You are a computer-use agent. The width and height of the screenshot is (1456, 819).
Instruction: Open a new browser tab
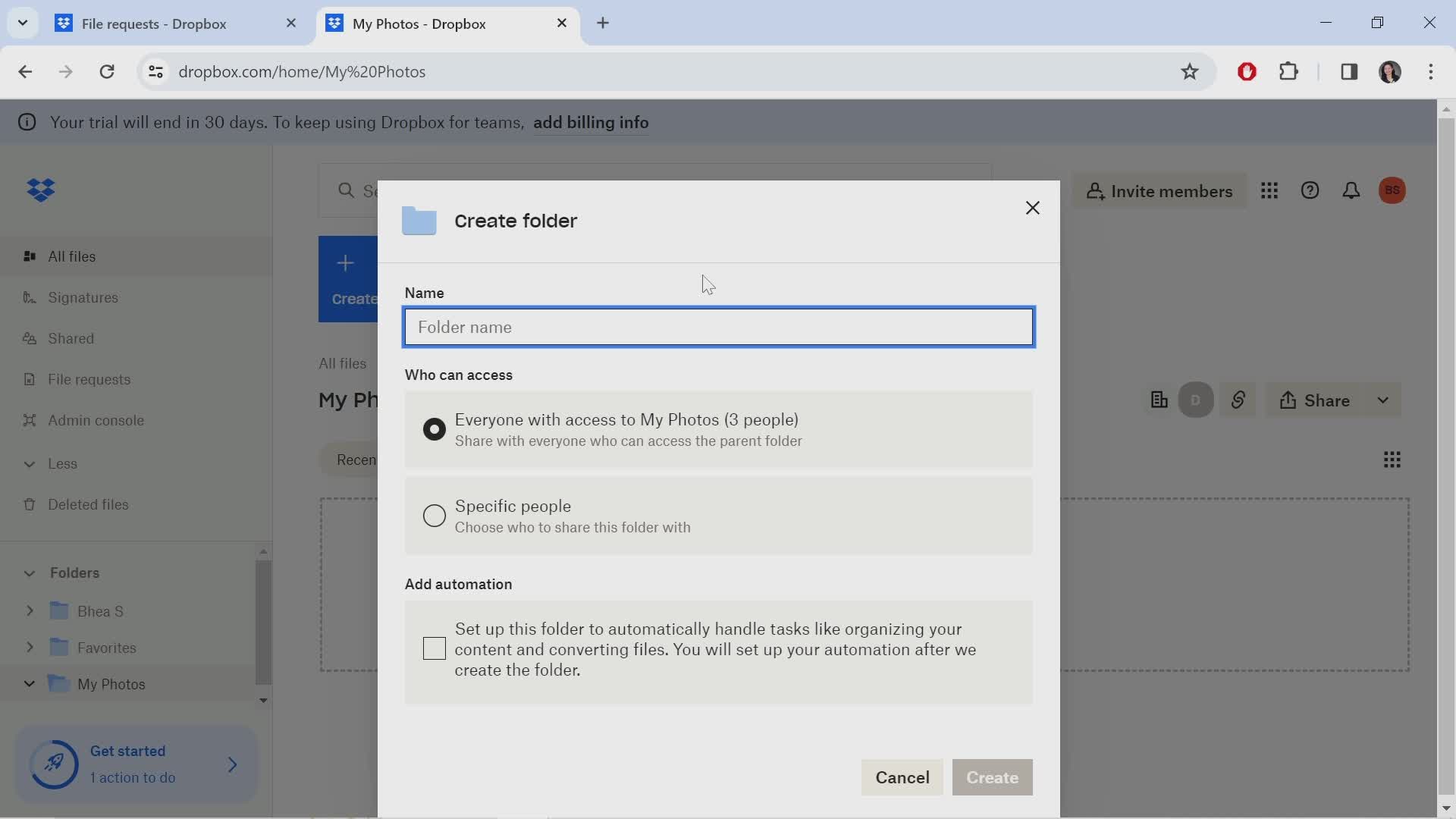pos(603,24)
